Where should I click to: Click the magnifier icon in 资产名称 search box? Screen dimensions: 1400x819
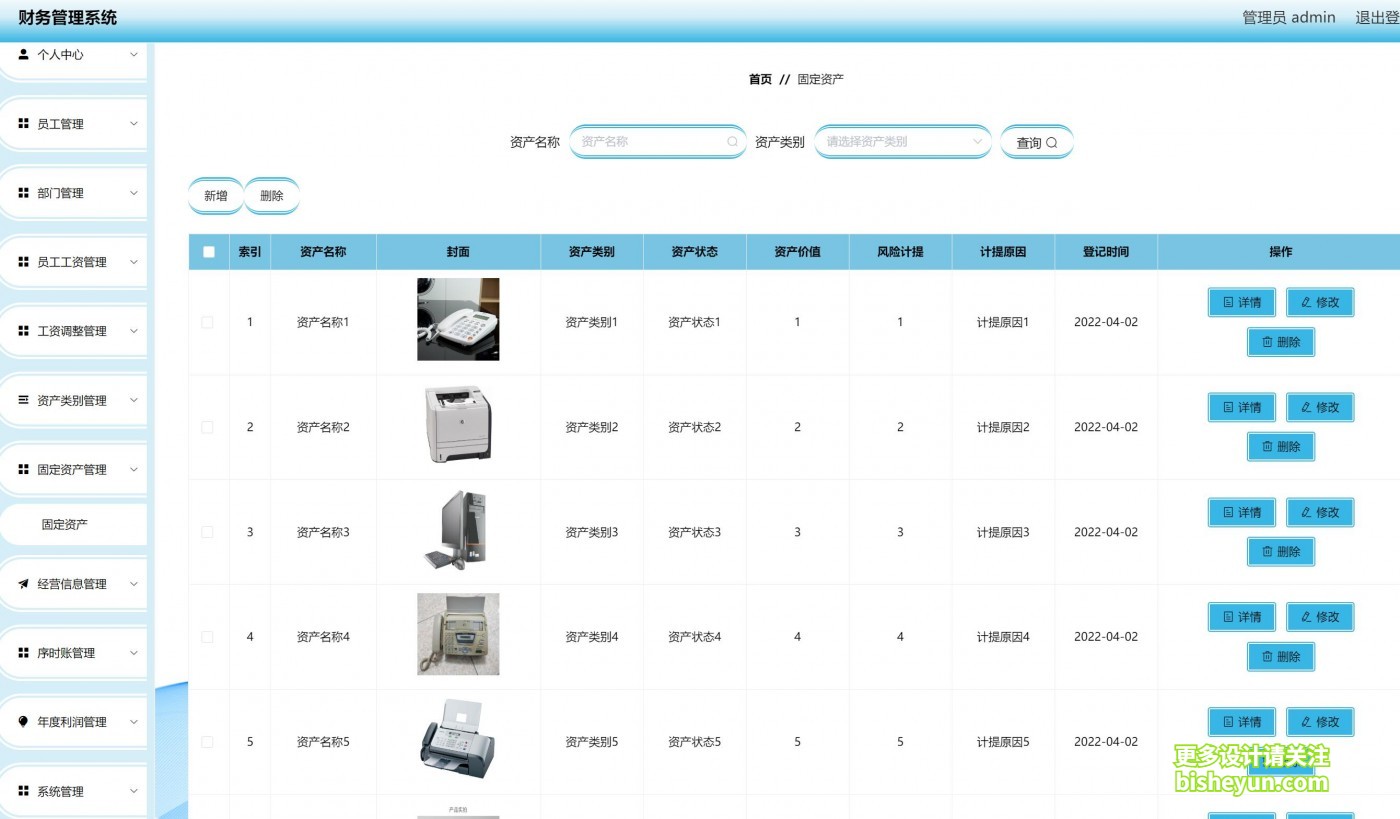coord(732,142)
